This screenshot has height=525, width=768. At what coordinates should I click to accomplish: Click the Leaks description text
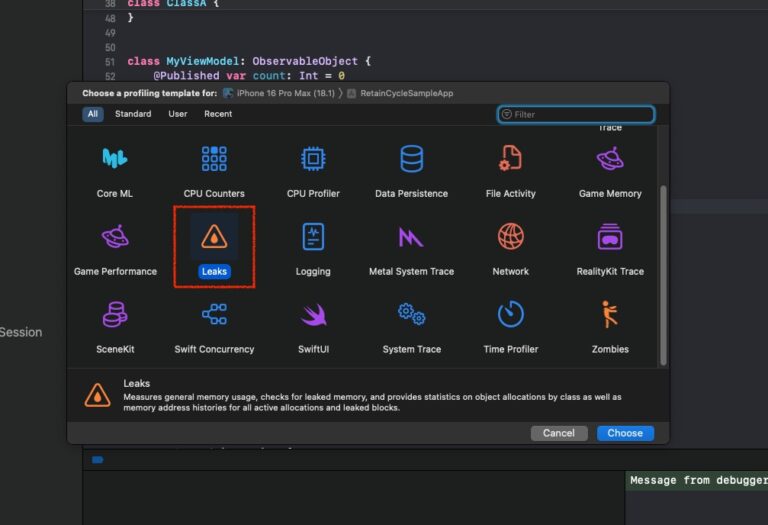(372, 402)
